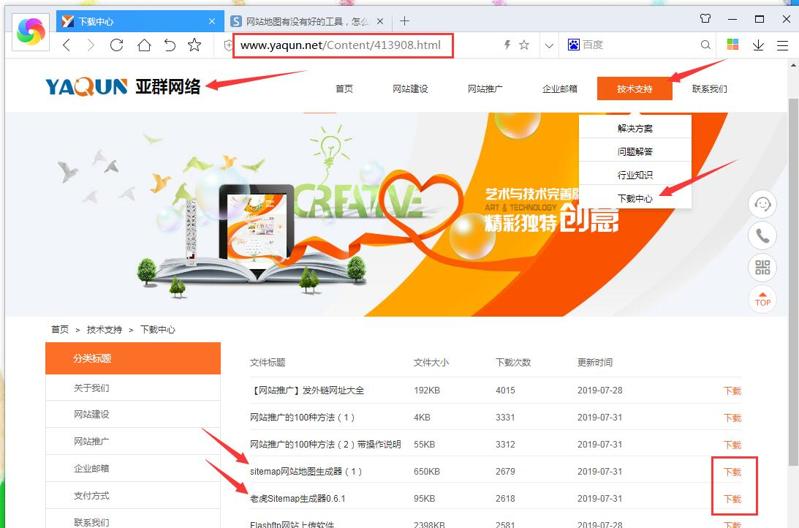799x528 pixels.
Task: Download 【网站推广】发外链网址大全 file
Action: point(732,391)
